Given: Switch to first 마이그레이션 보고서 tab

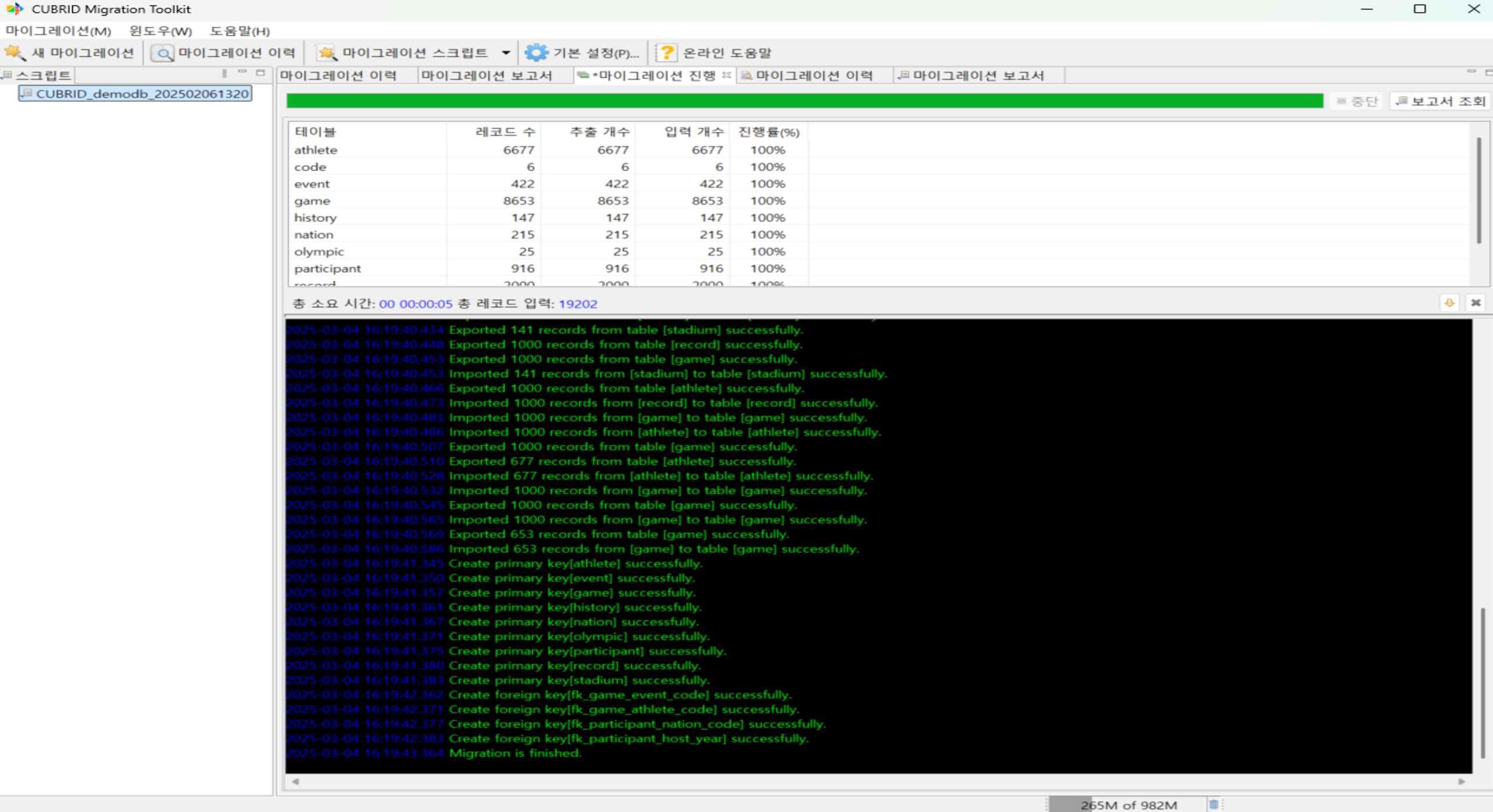Looking at the screenshot, I should [x=486, y=75].
